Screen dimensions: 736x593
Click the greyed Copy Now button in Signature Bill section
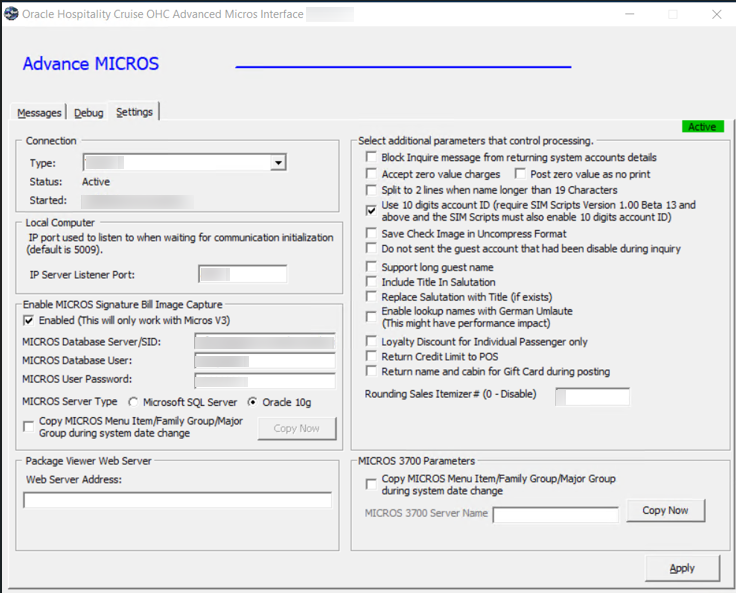(297, 428)
